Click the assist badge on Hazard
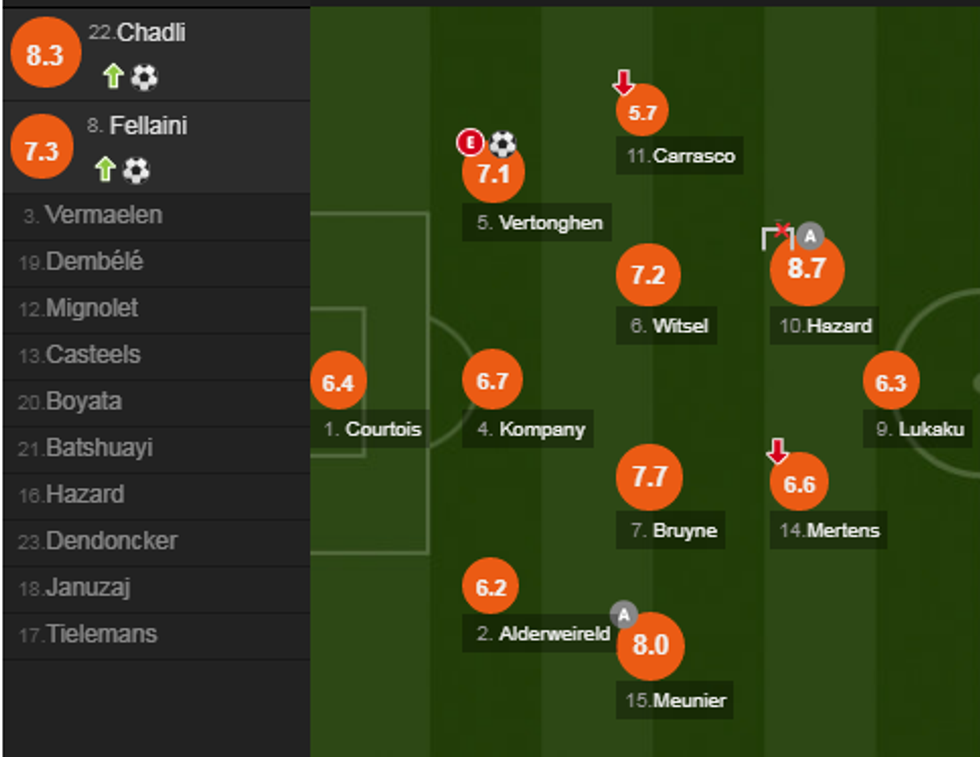Screen dimensions: 980x757 (x=810, y=236)
